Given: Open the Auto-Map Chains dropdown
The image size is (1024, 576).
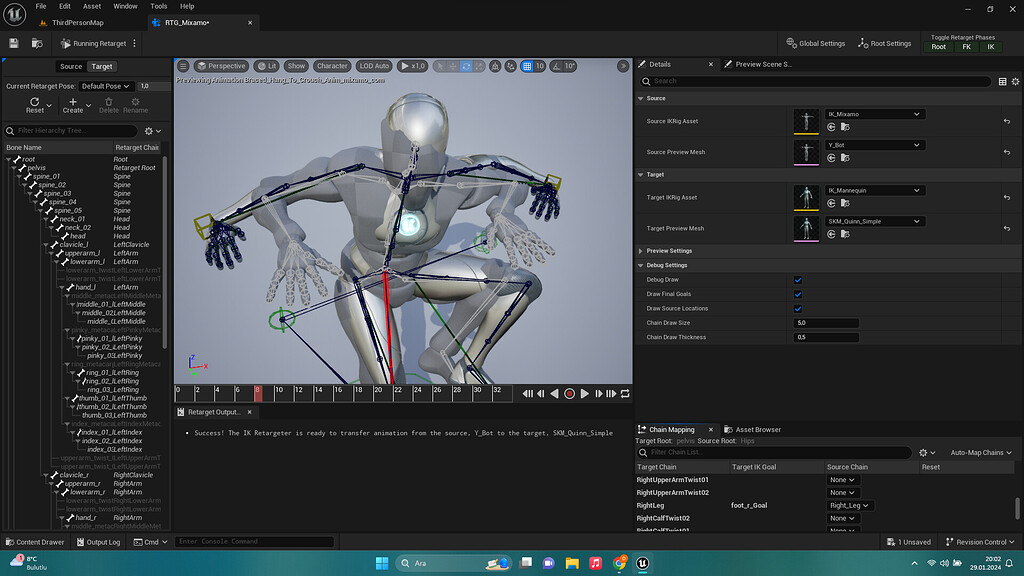Looking at the screenshot, I should 979,452.
